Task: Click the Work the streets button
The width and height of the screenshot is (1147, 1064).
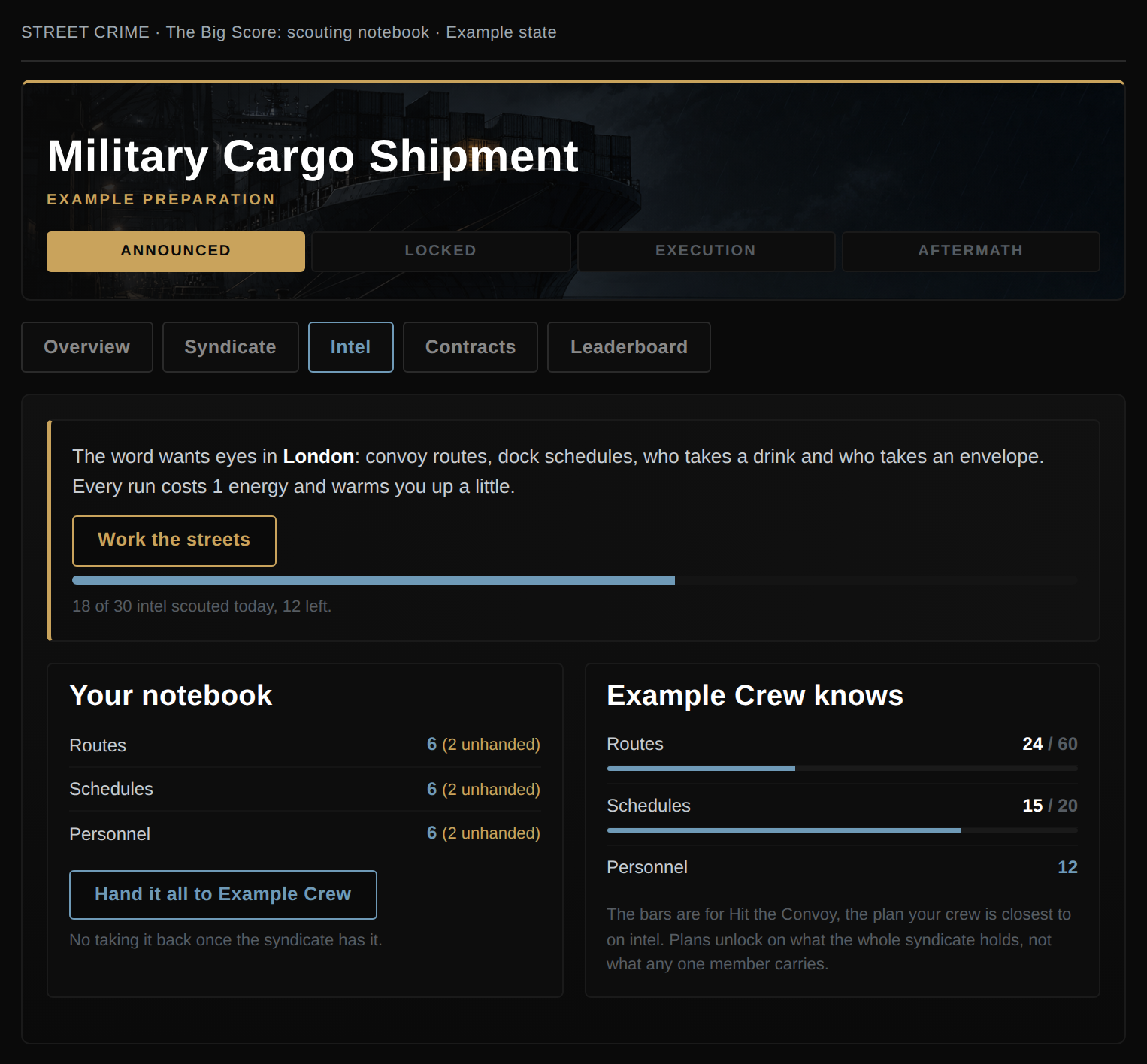Action: 174,541
